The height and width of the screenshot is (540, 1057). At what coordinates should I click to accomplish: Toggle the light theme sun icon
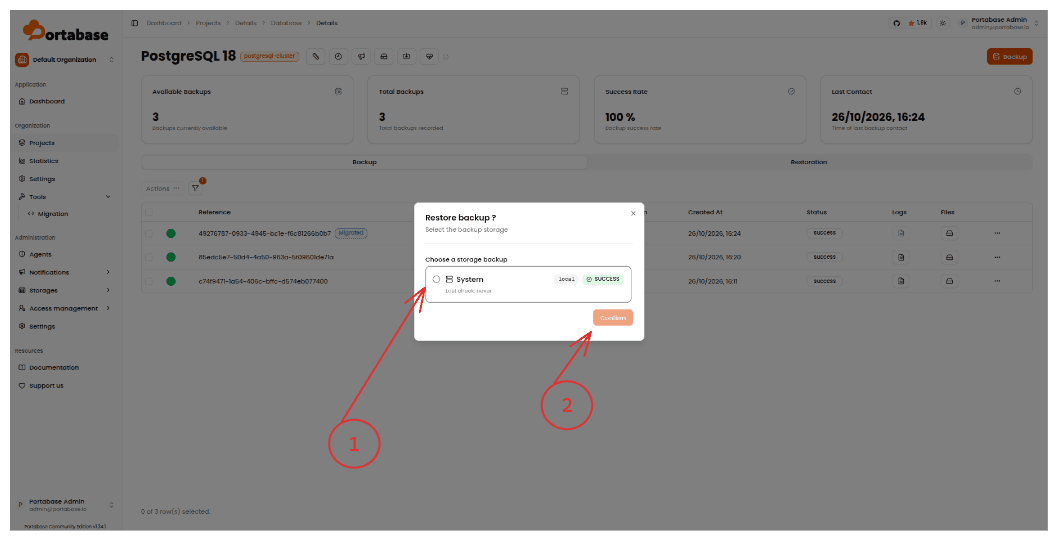coord(942,23)
